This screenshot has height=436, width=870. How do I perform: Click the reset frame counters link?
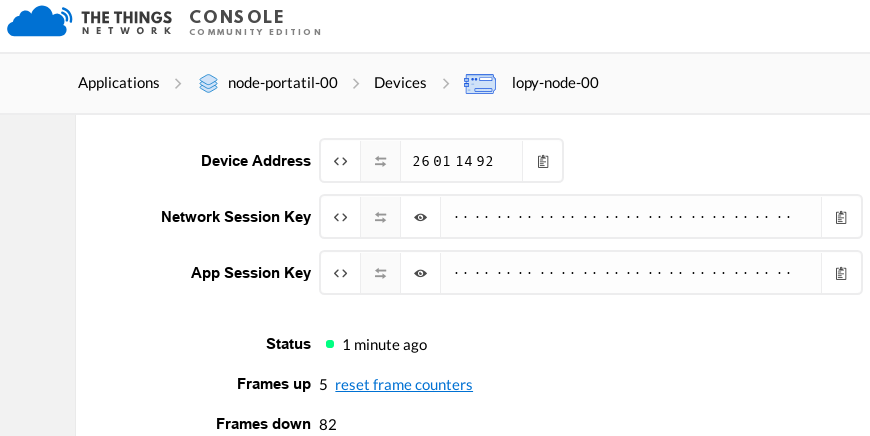pos(404,384)
